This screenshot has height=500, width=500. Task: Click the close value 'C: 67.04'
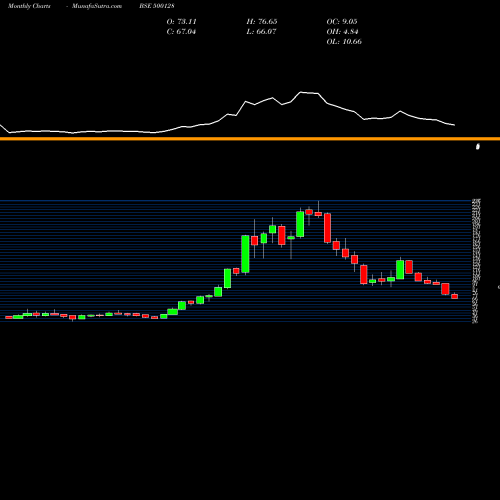181,32
